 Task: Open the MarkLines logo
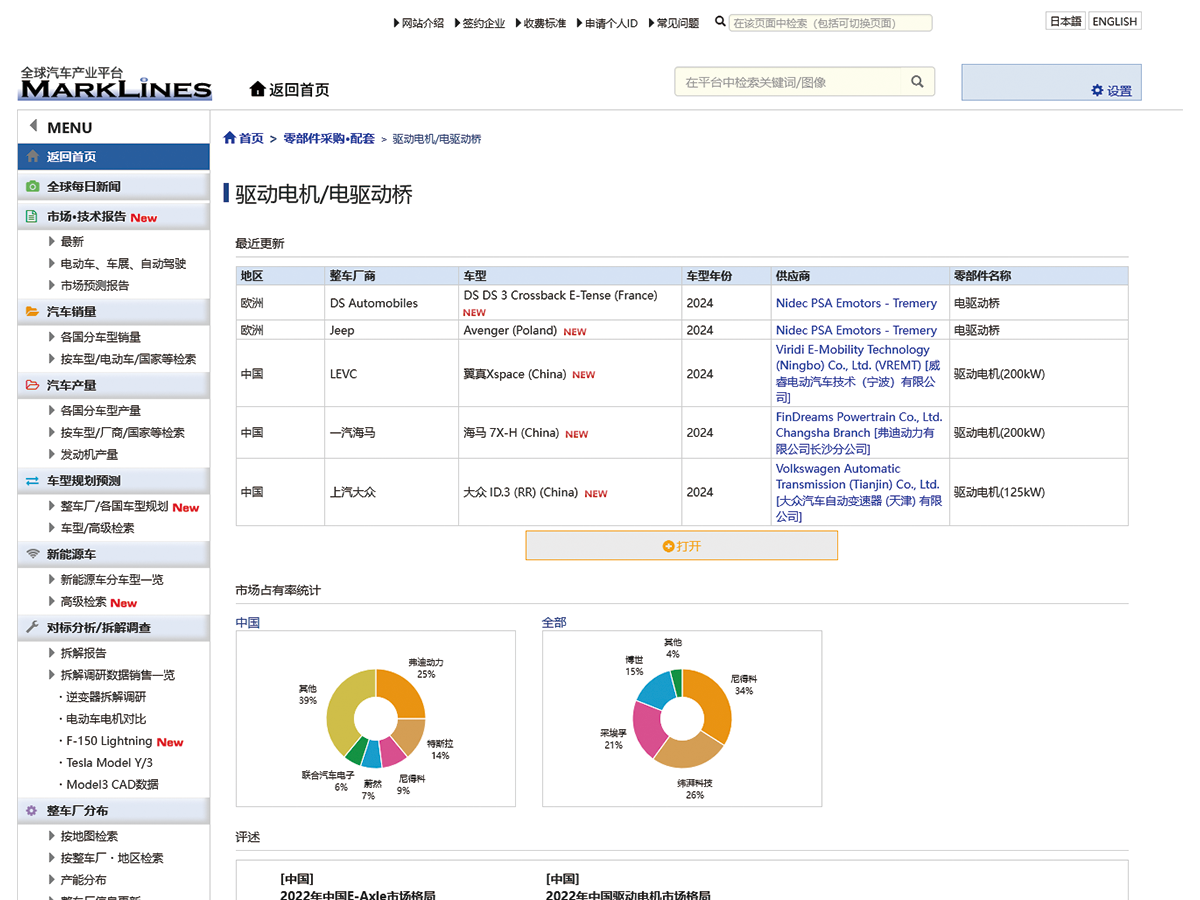click(x=116, y=84)
